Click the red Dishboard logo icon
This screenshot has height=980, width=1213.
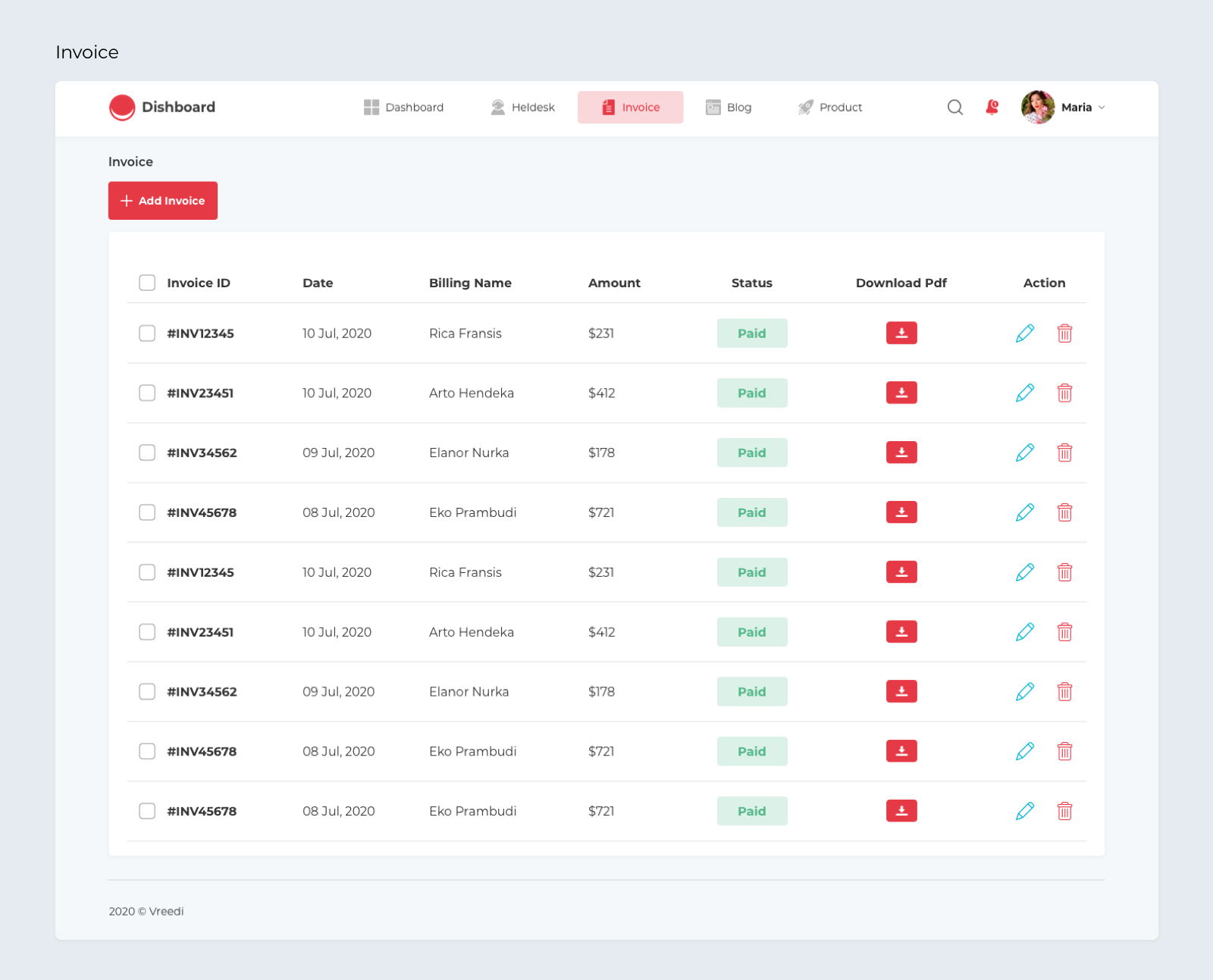click(122, 108)
